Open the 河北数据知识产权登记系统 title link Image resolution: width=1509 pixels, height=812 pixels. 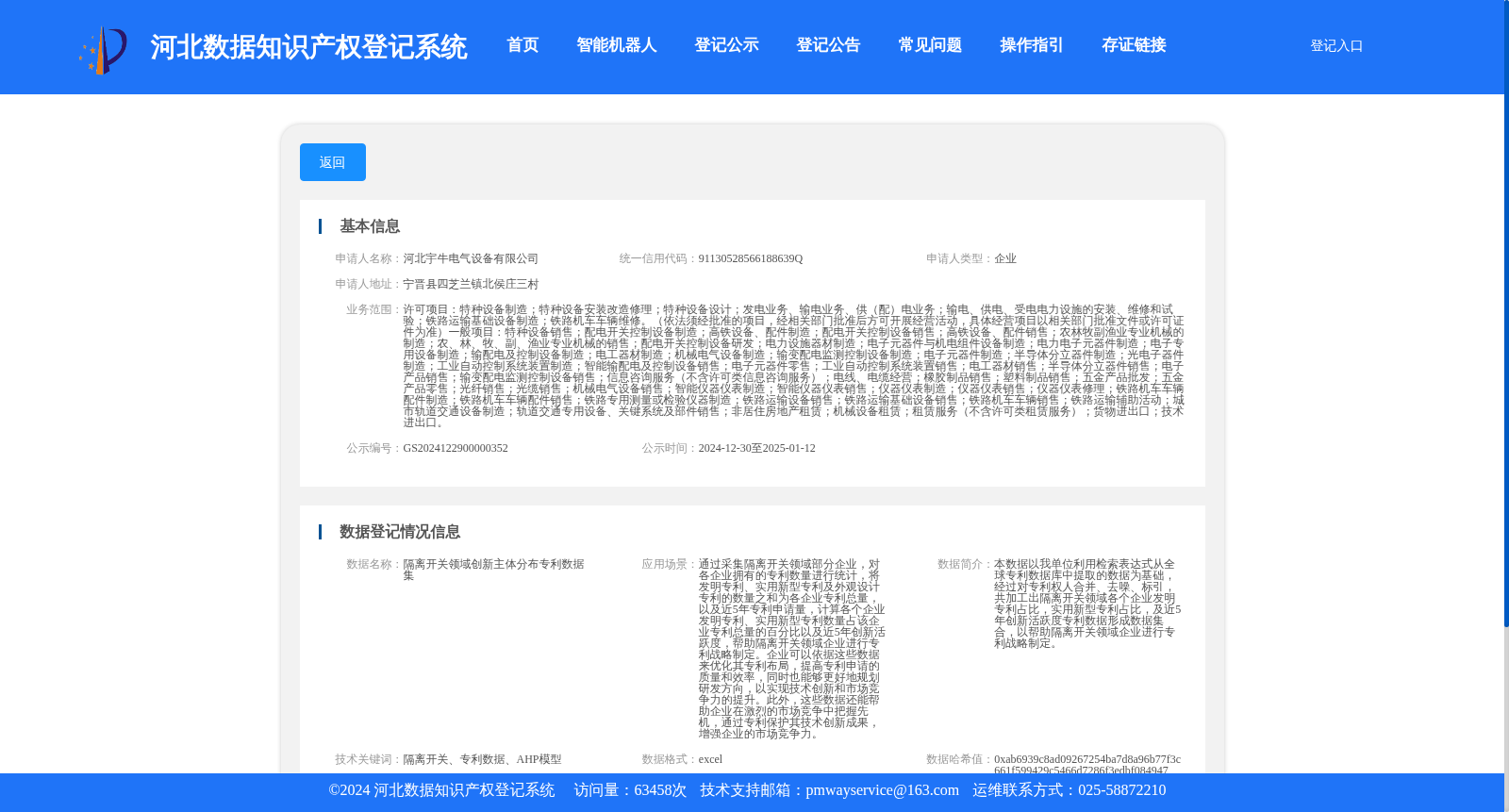(x=308, y=47)
